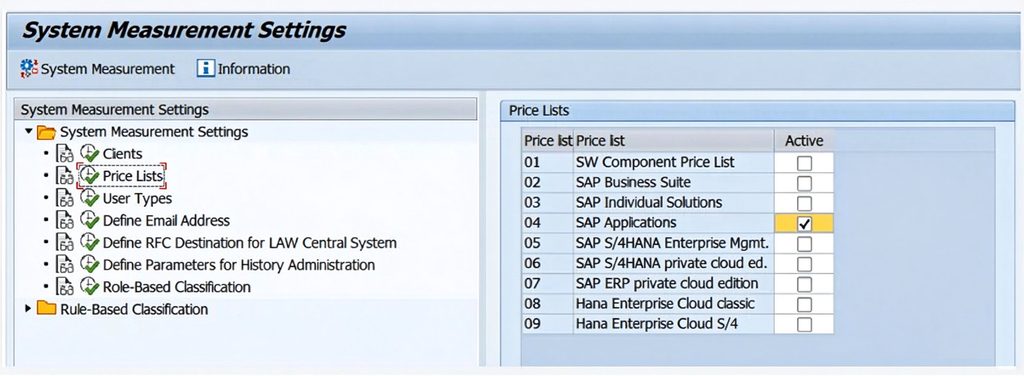Click the 'Hana Enterprise Cloud S/4' cell

(x=674, y=324)
